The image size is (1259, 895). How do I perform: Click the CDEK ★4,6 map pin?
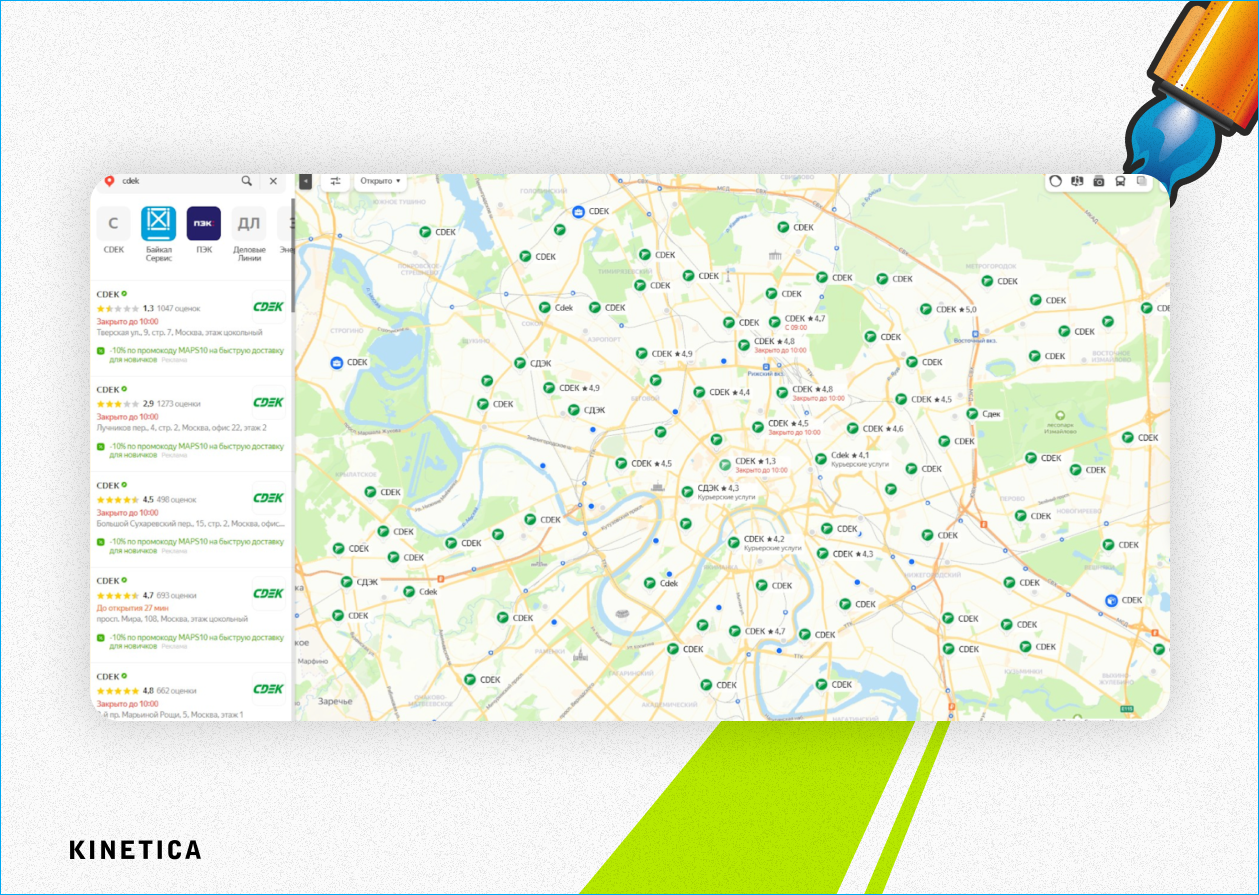click(x=852, y=428)
